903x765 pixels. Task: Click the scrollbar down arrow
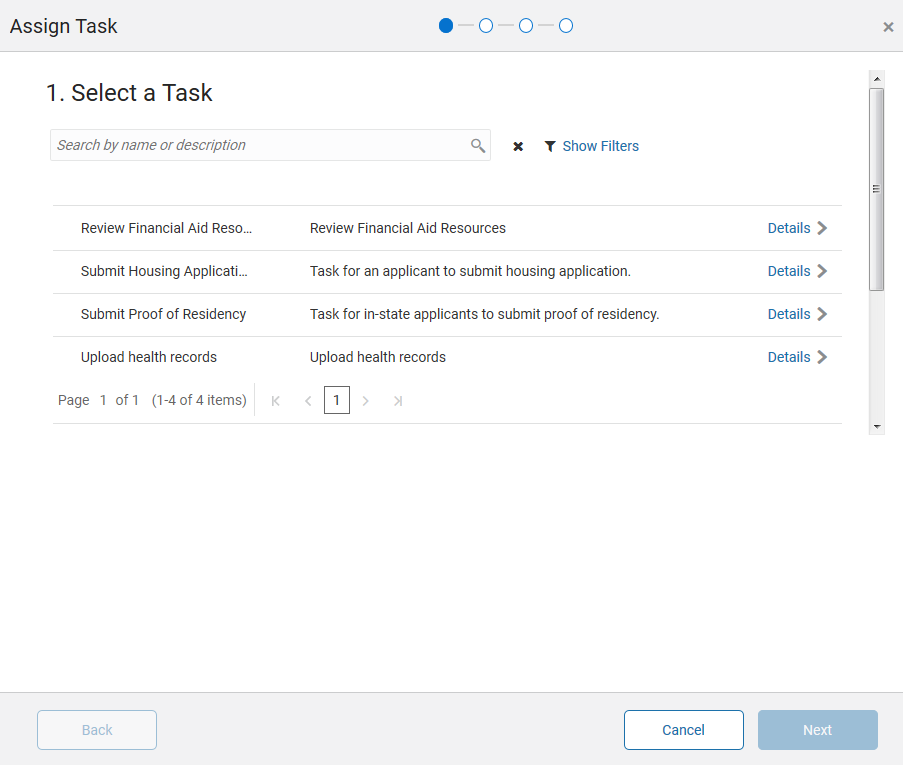(877, 426)
